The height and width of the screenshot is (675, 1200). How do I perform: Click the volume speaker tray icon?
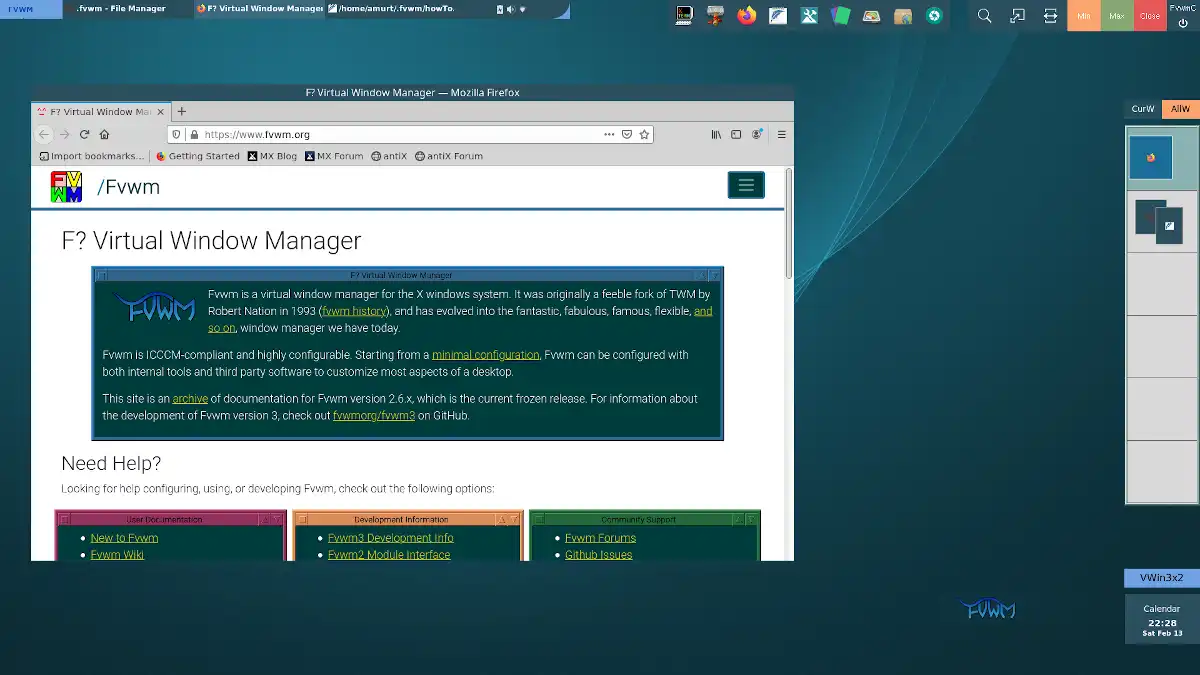pos(511,9)
